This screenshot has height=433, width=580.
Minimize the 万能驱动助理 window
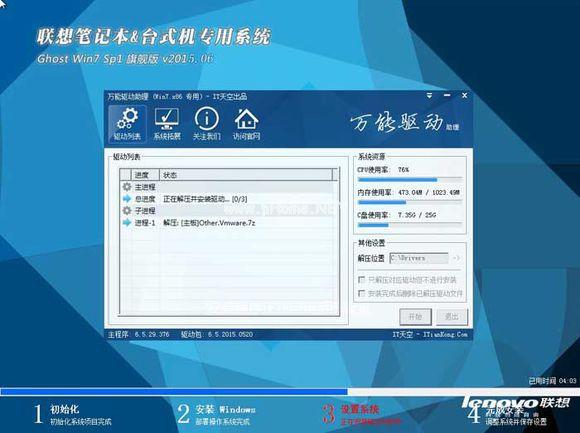447,96
